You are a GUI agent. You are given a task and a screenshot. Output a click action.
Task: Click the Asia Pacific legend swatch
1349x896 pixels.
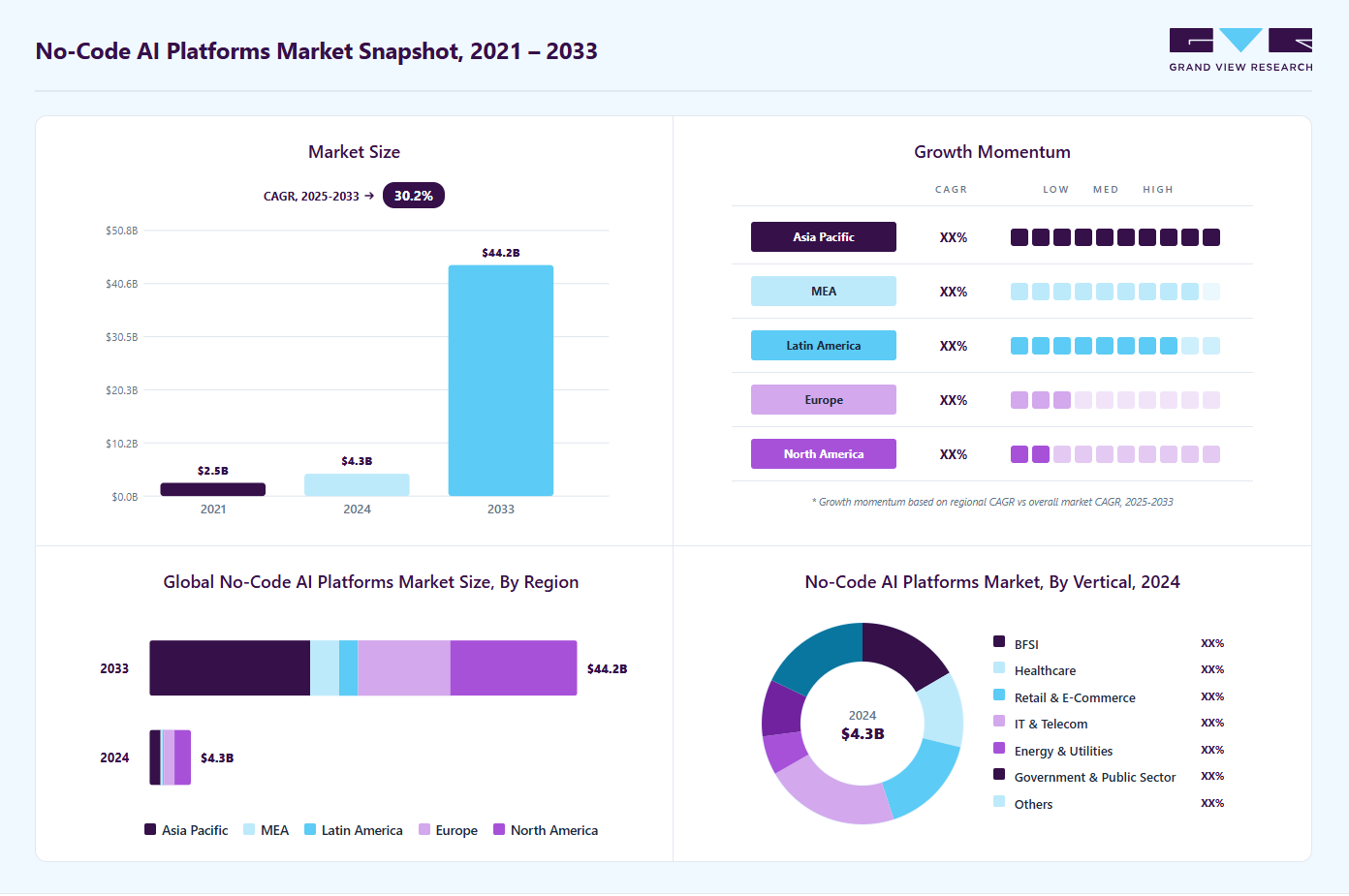pos(150,829)
